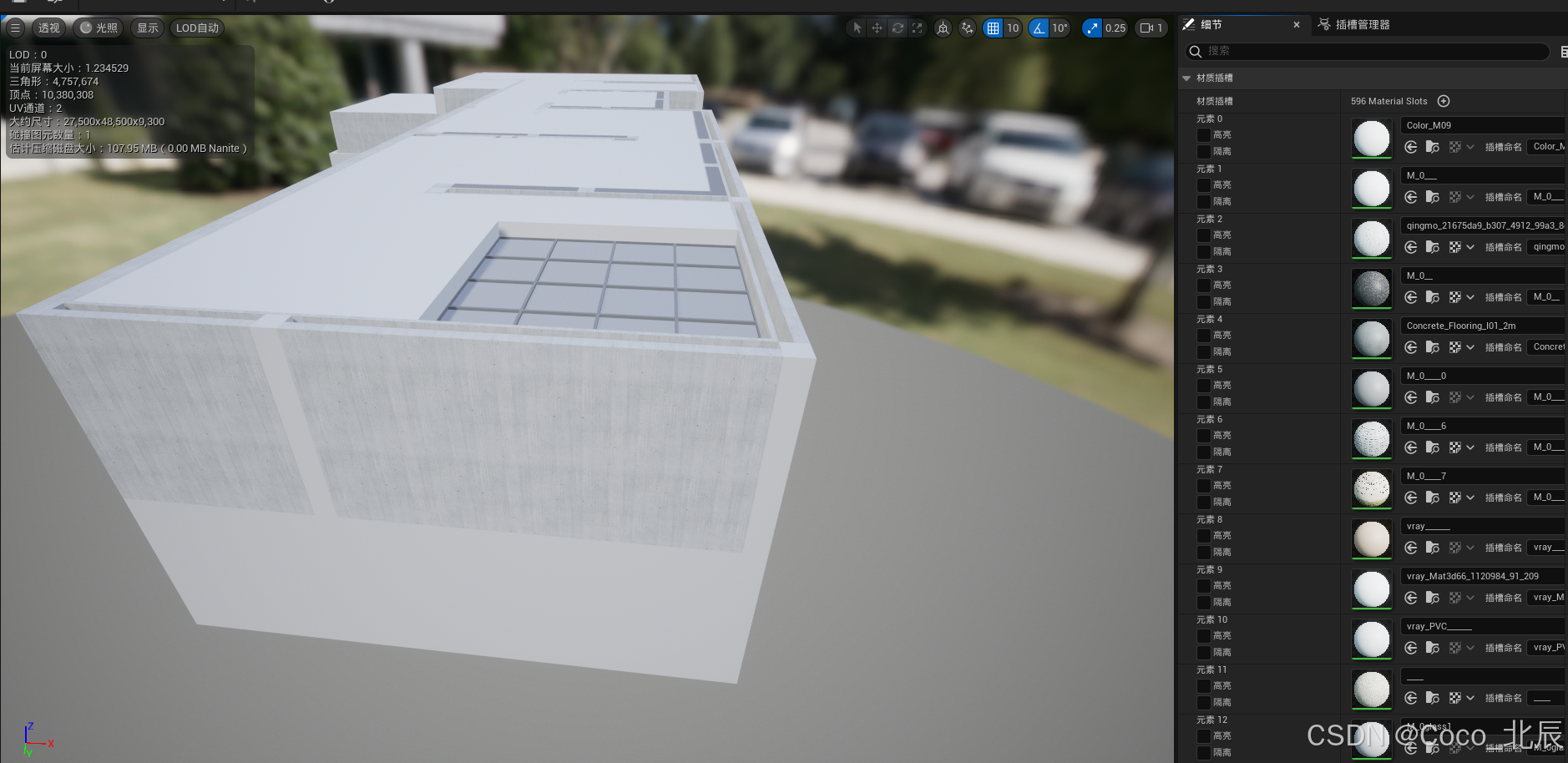This screenshot has width=1568, height=763.
Task: Add a new material slot with plus
Action: pos(1444,101)
